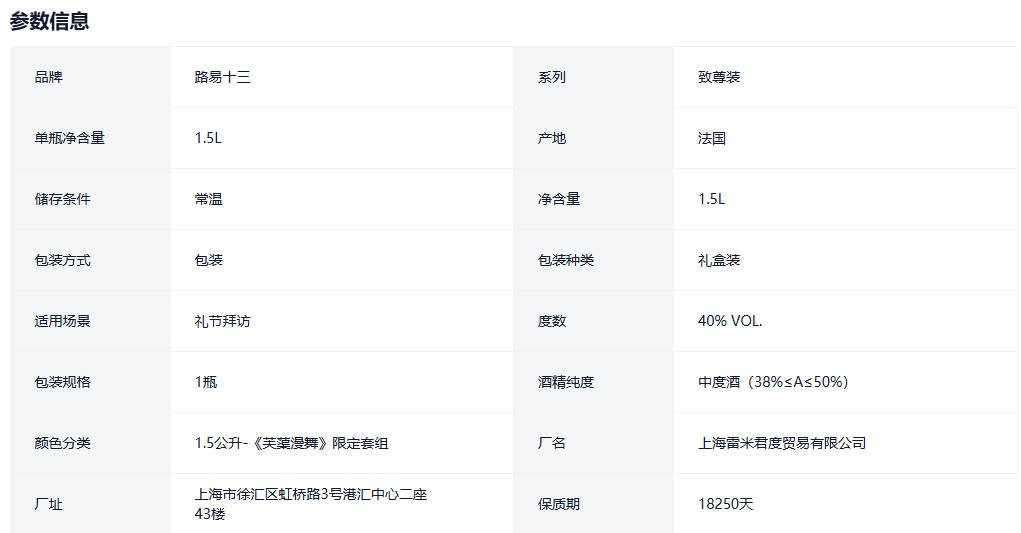Select the 酒精纯度 label
The image size is (1021, 533).
point(566,382)
